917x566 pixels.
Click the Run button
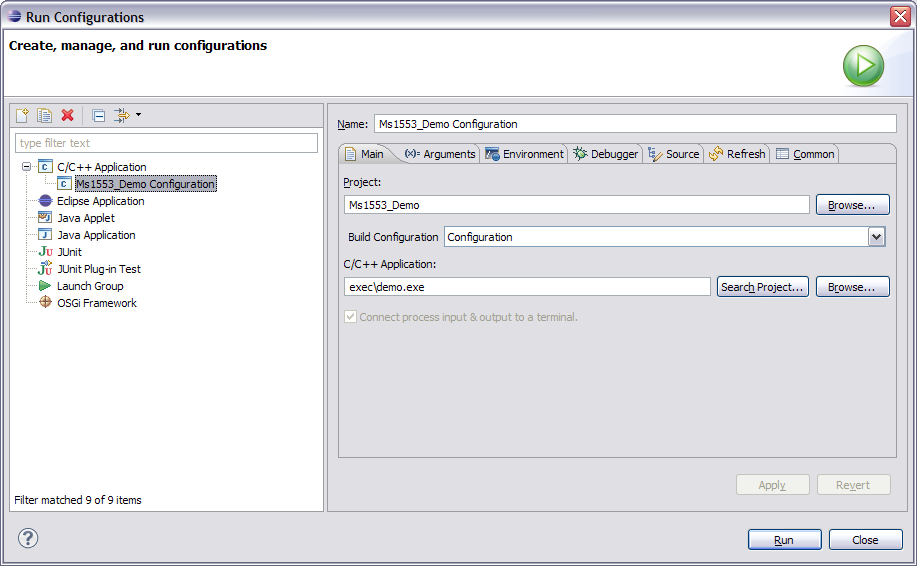point(784,540)
